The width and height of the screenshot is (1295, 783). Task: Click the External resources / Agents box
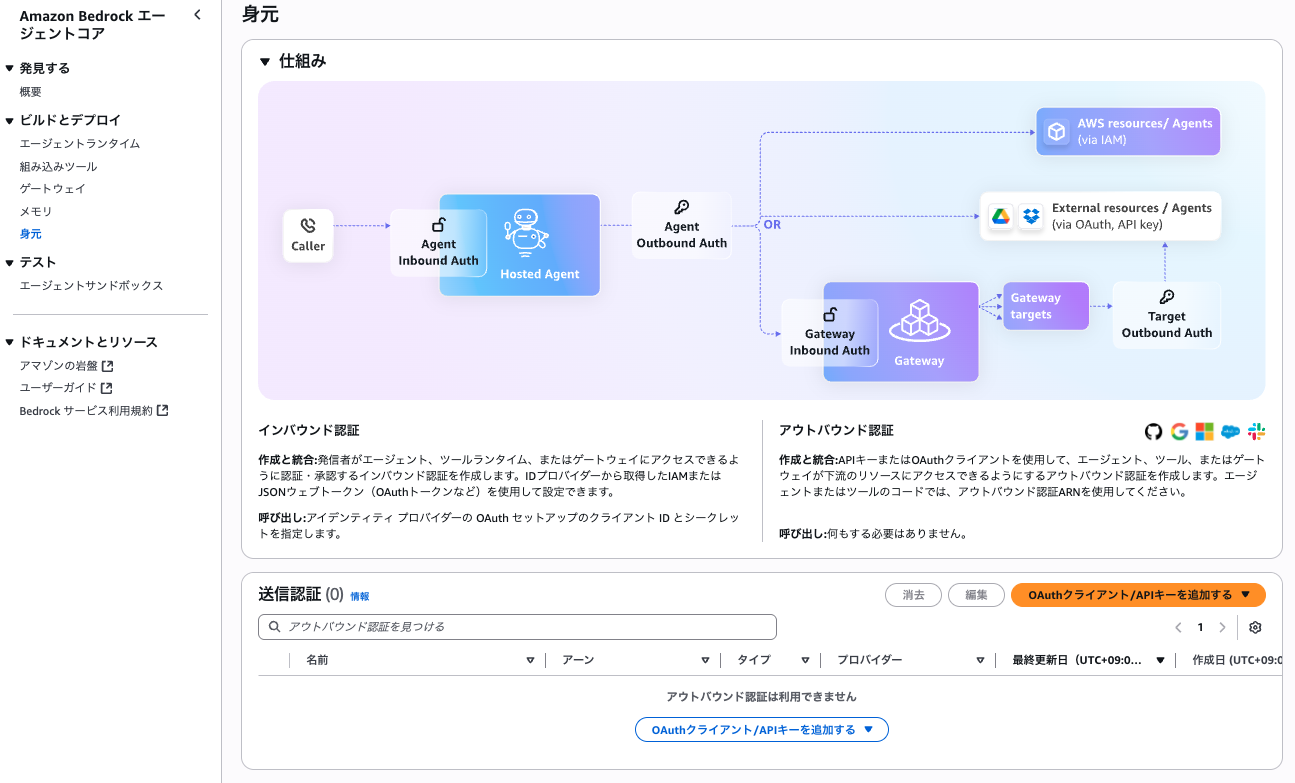(1100, 216)
